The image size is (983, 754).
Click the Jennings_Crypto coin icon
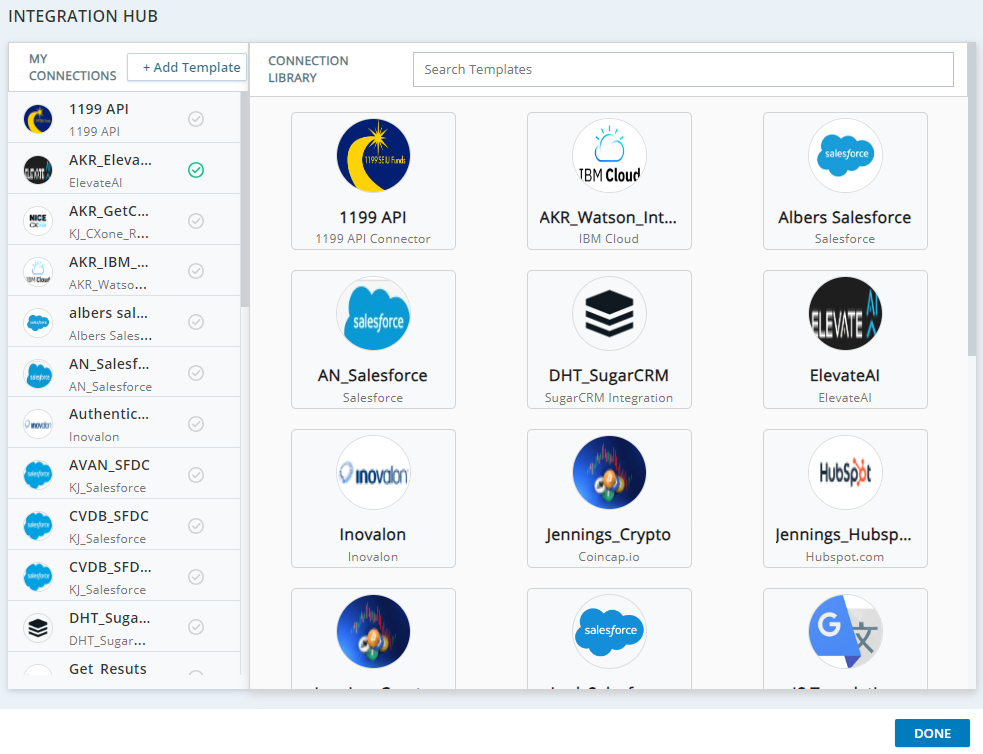pos(609,473)
